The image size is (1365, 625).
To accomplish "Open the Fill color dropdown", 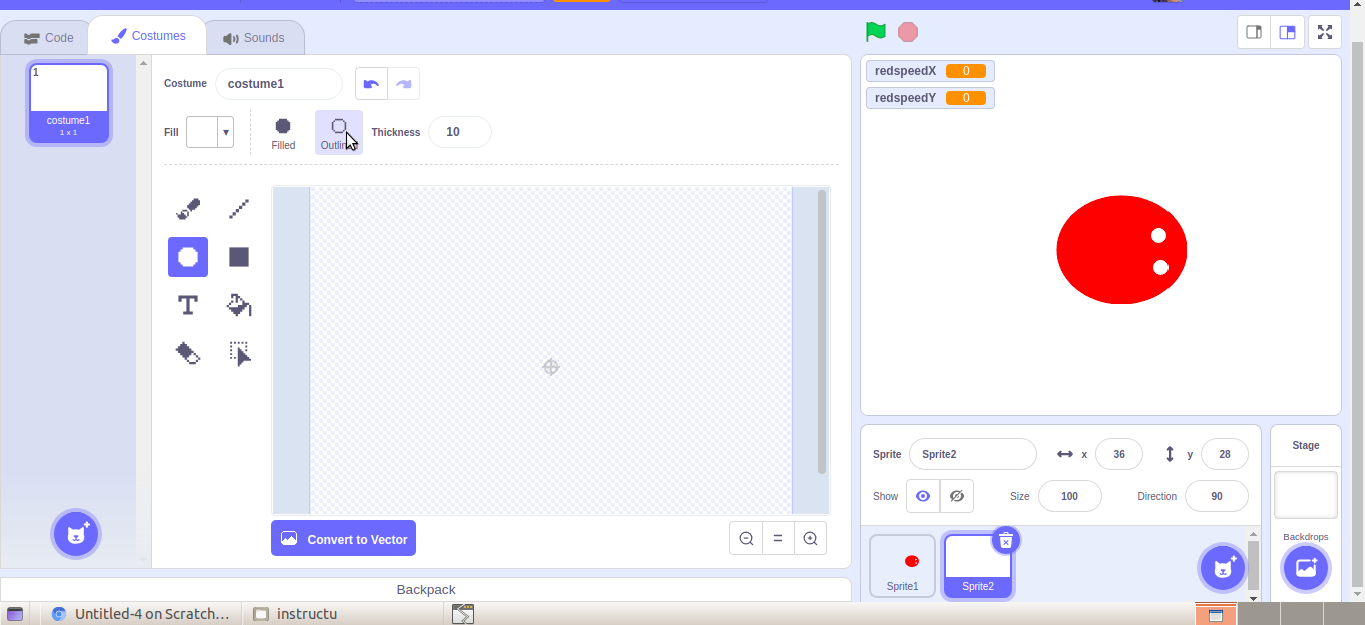I will 225,131.
